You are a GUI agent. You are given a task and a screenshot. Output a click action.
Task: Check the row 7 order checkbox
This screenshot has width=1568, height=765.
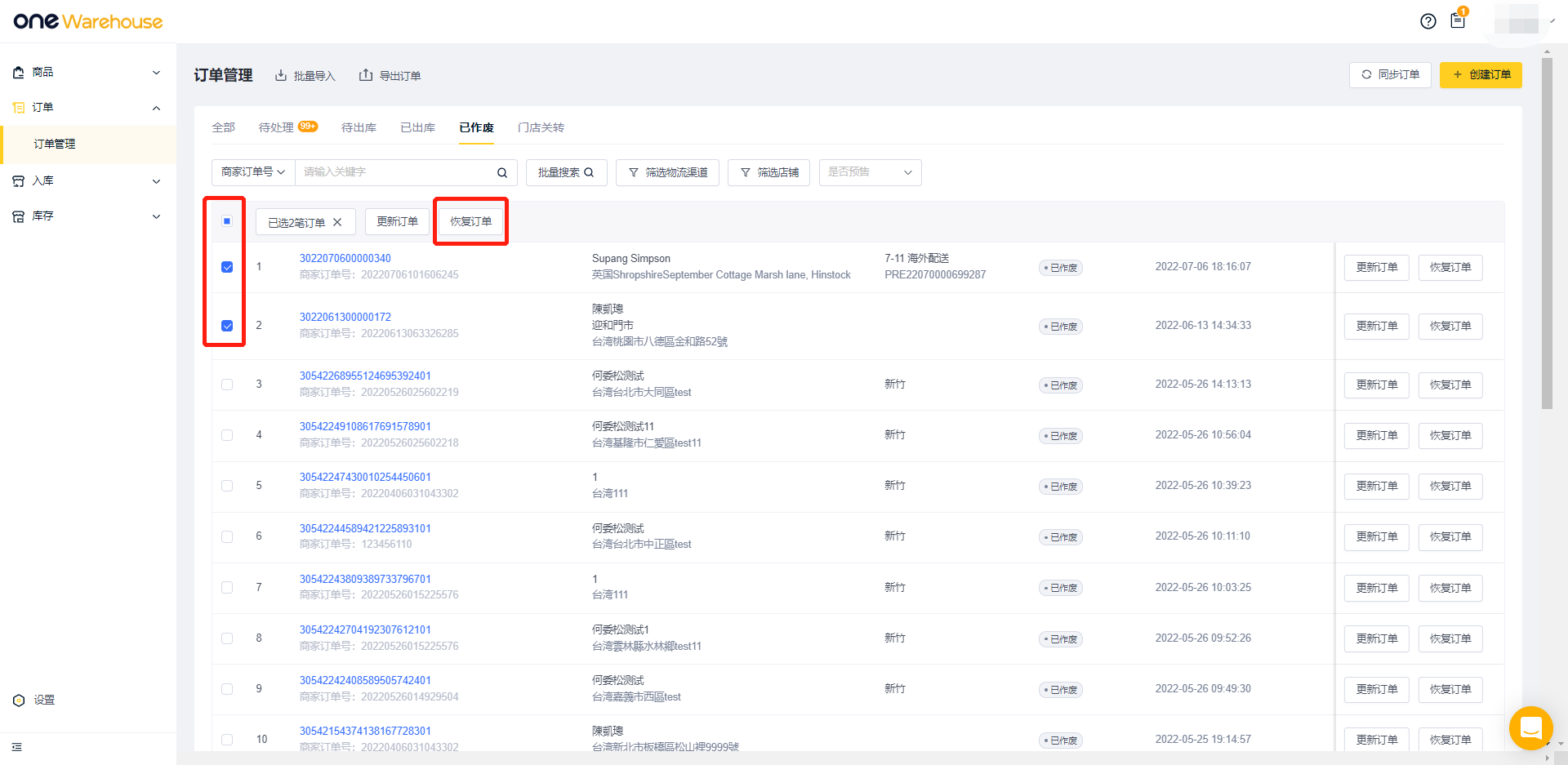pyautogui.click(x=227, y=587)
